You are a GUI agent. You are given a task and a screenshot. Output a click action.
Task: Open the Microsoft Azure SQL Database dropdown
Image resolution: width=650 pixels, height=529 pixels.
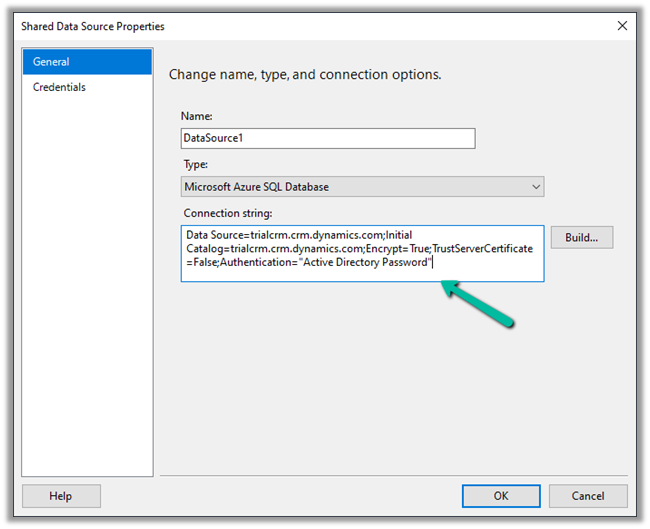(362, 187)
